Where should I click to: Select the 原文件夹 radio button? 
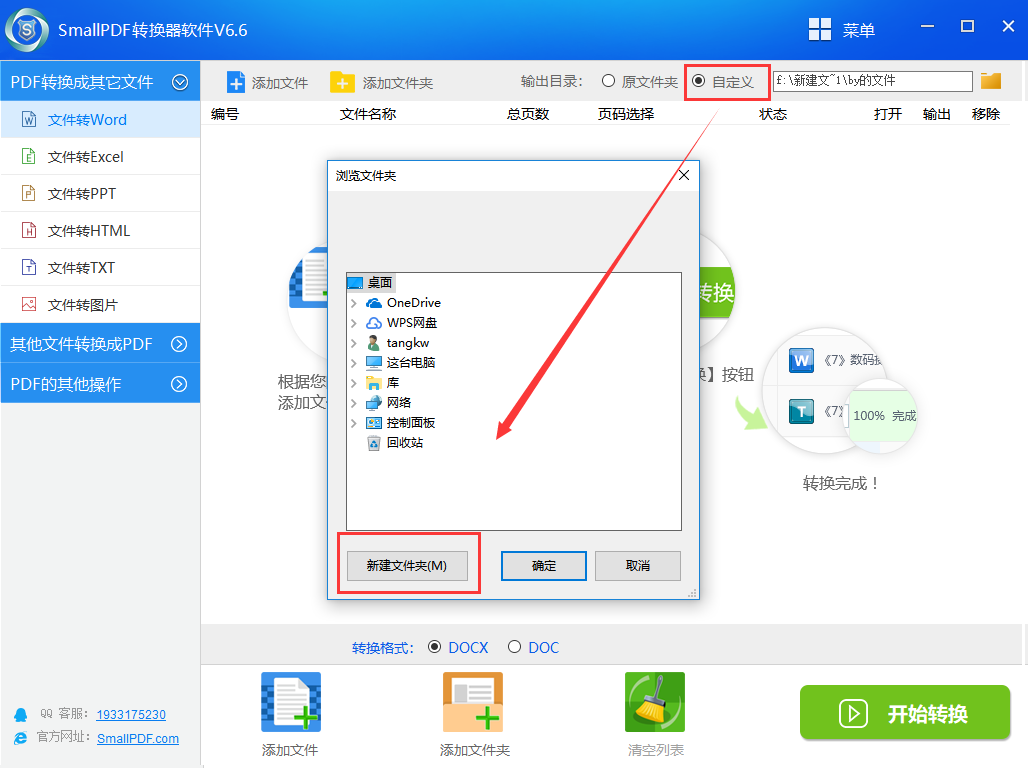pos(608,81)
